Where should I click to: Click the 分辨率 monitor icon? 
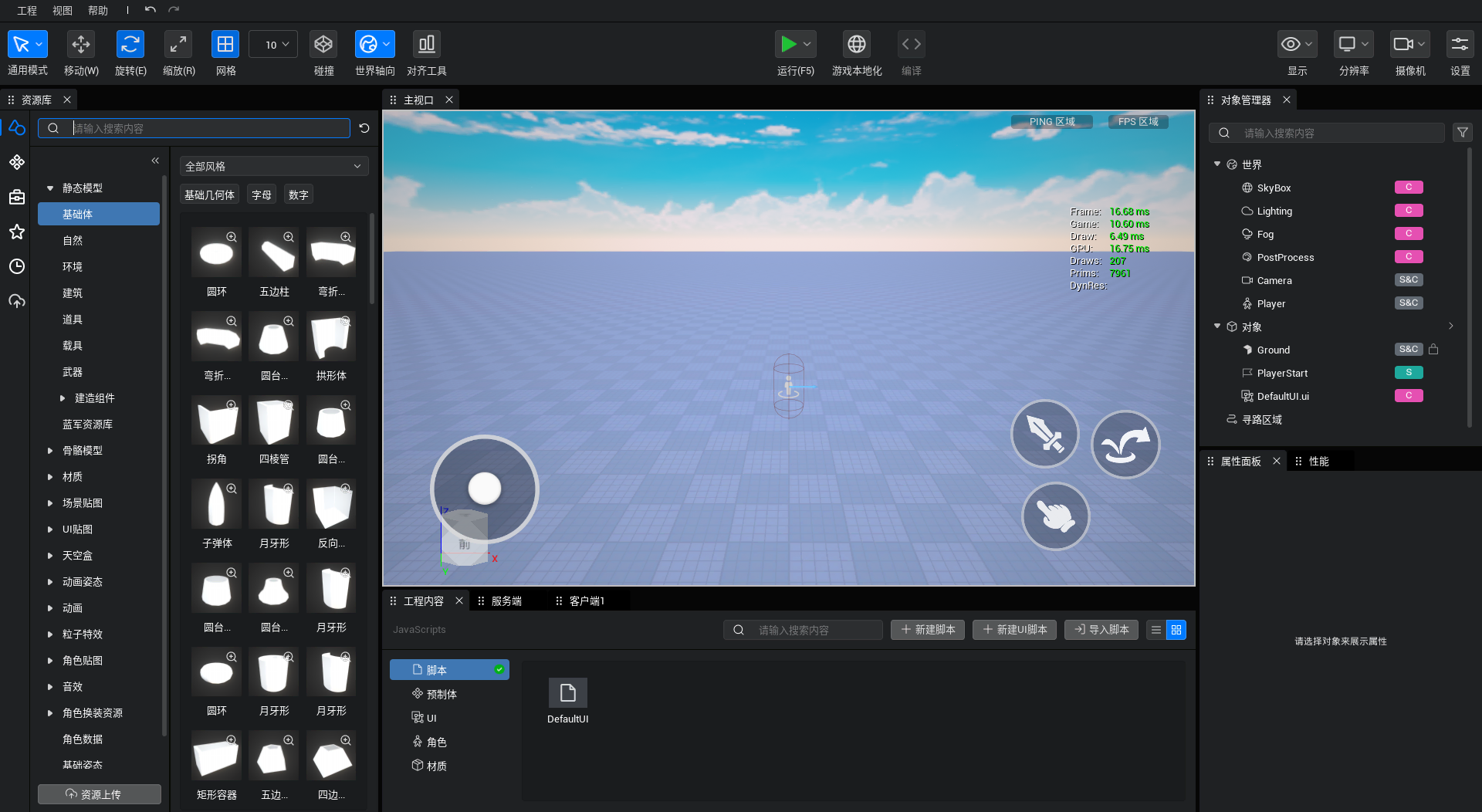pyautogui.click(x=1347, y=45)
